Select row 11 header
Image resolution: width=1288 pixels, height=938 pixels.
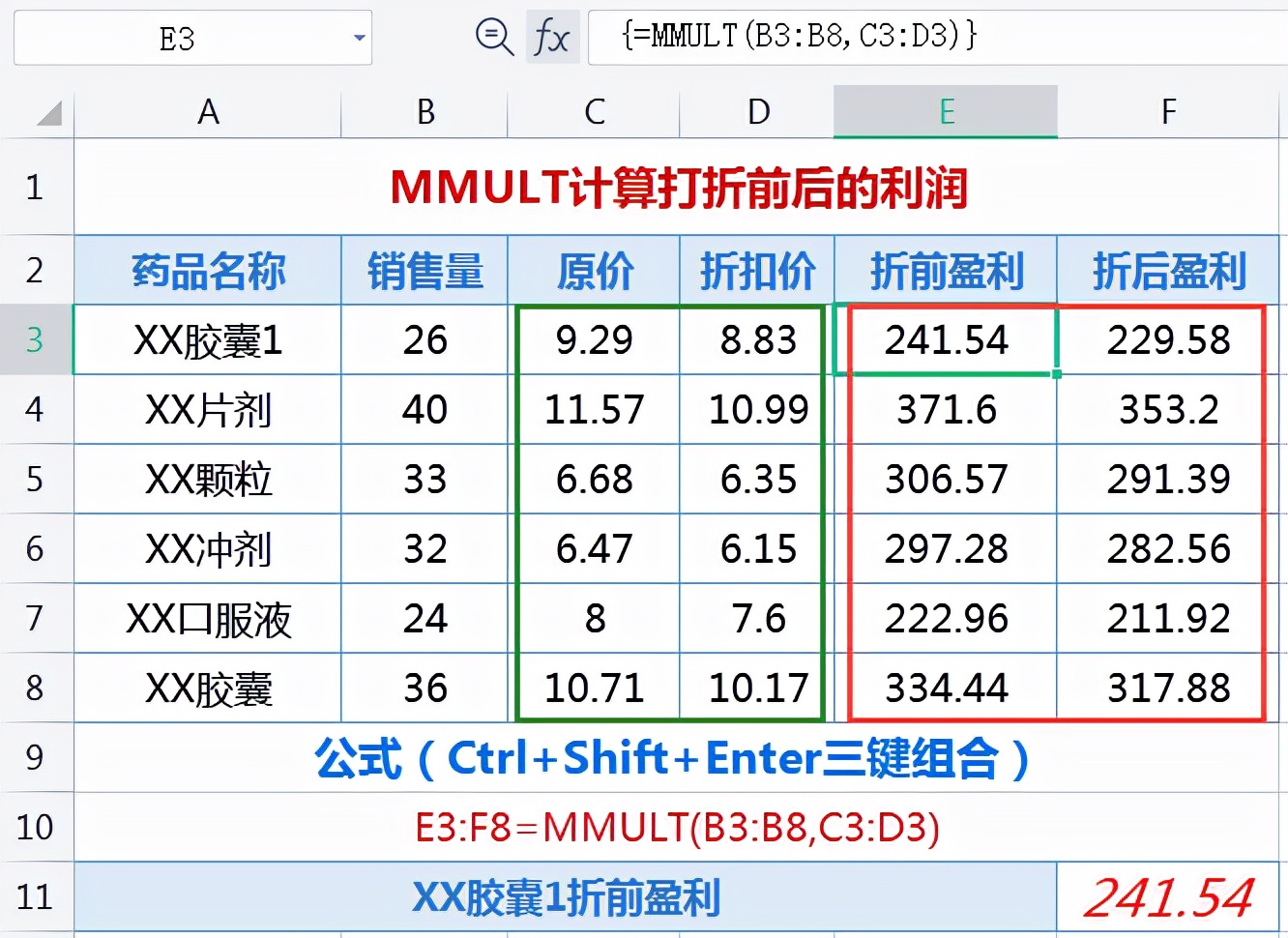pyautogui.click(x=36, y=896)
